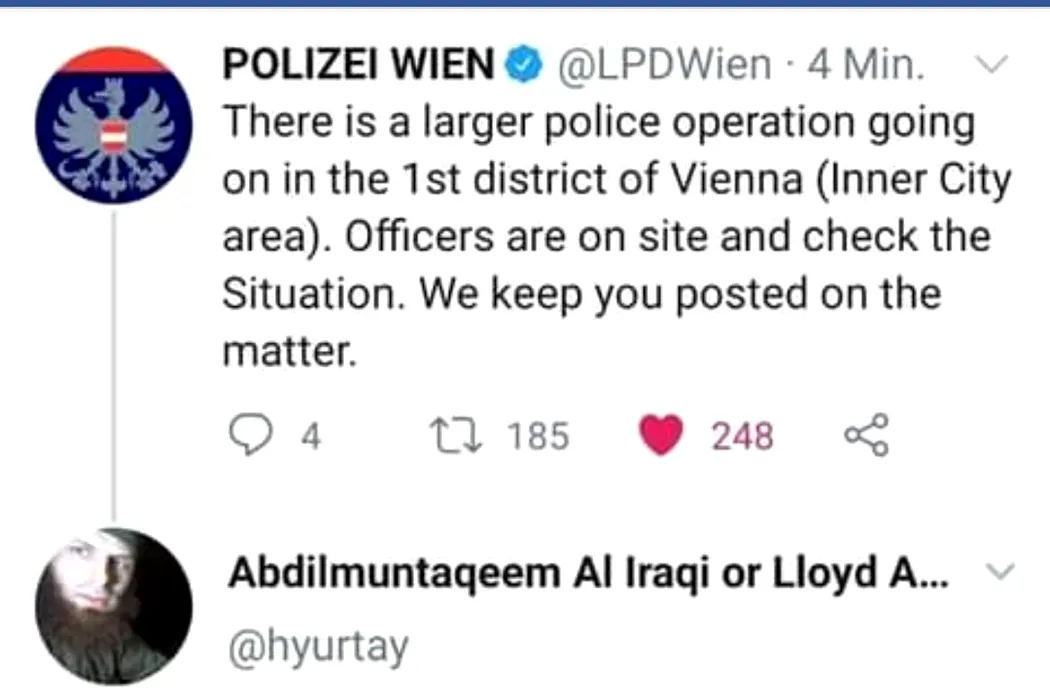Click the reply speech bubble icon
This screenshot has height=700, width=1050.
click(250, 435)
